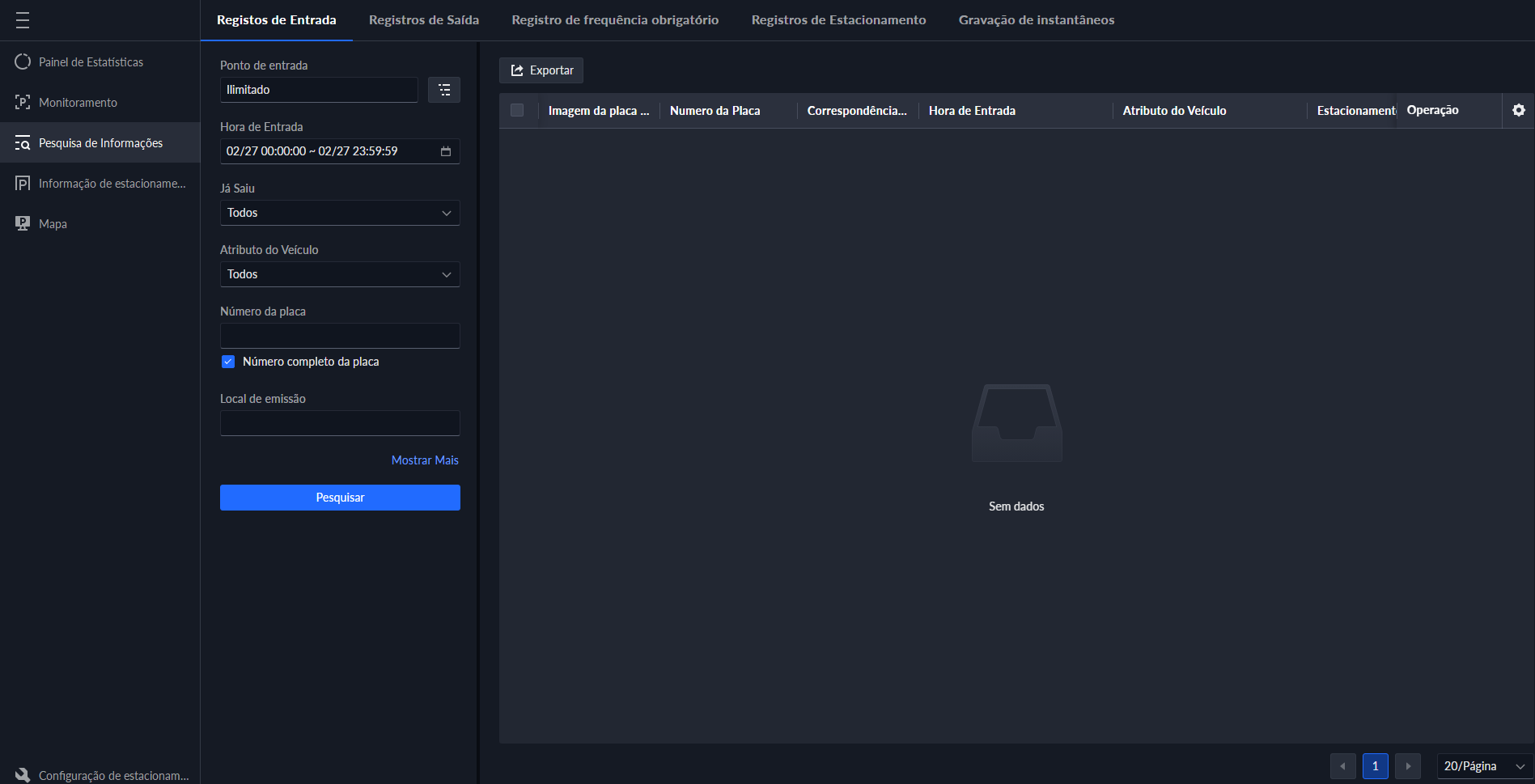
Task: Open the calendar icon in Hora de Entrada
Action: pos(446,151)
